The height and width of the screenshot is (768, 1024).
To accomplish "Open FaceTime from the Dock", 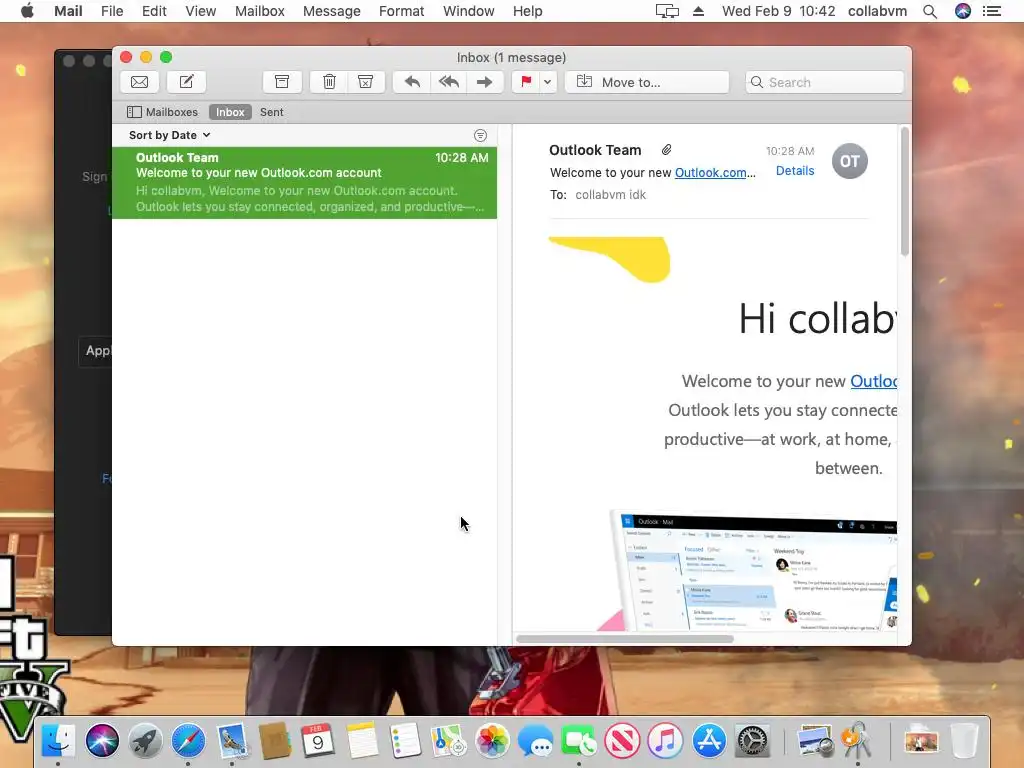I will (579, 741).
